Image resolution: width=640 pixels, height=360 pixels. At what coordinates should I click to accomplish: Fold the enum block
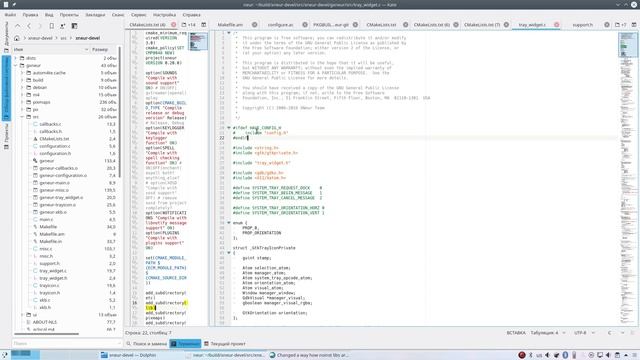coord(229,223)
